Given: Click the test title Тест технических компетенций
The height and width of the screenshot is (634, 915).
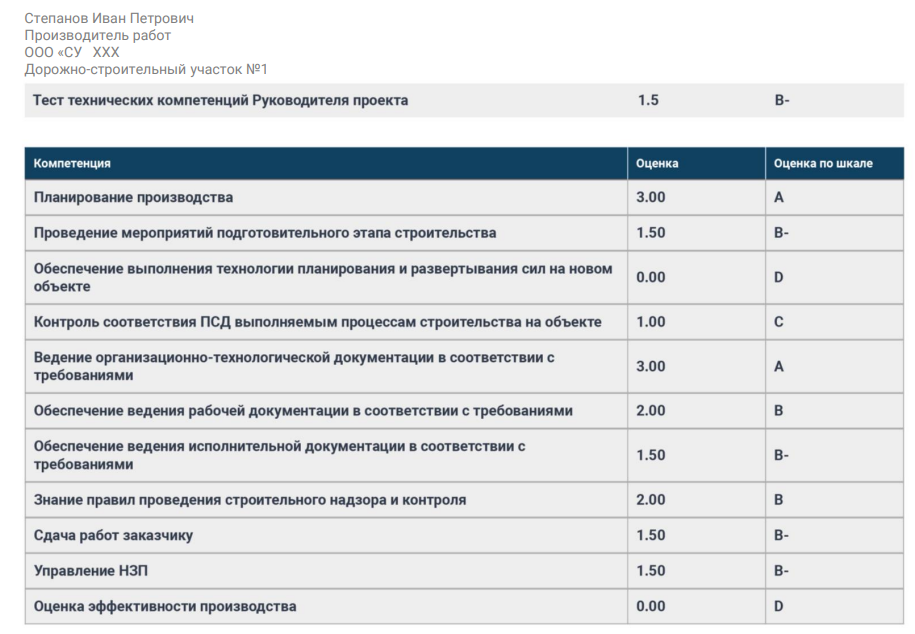Looking at the screenshot, I should point(220,100).
